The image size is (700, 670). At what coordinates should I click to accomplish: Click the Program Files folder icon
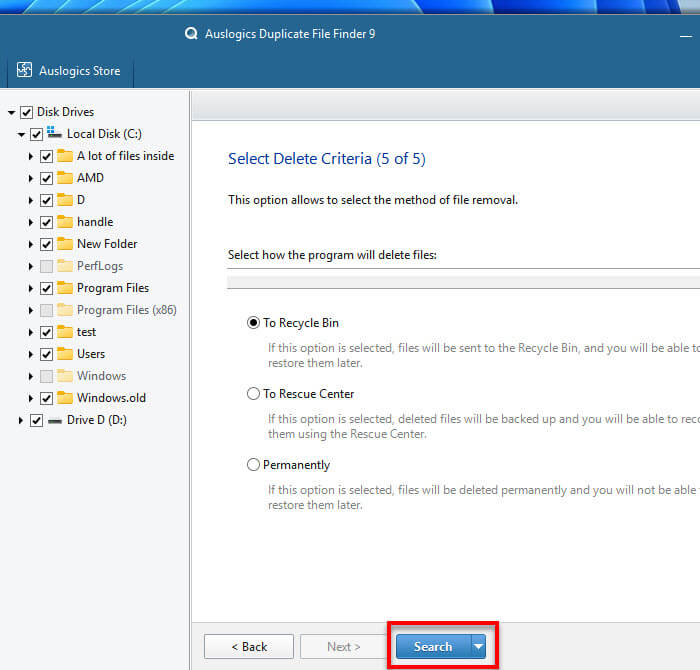tap(65, 288)
